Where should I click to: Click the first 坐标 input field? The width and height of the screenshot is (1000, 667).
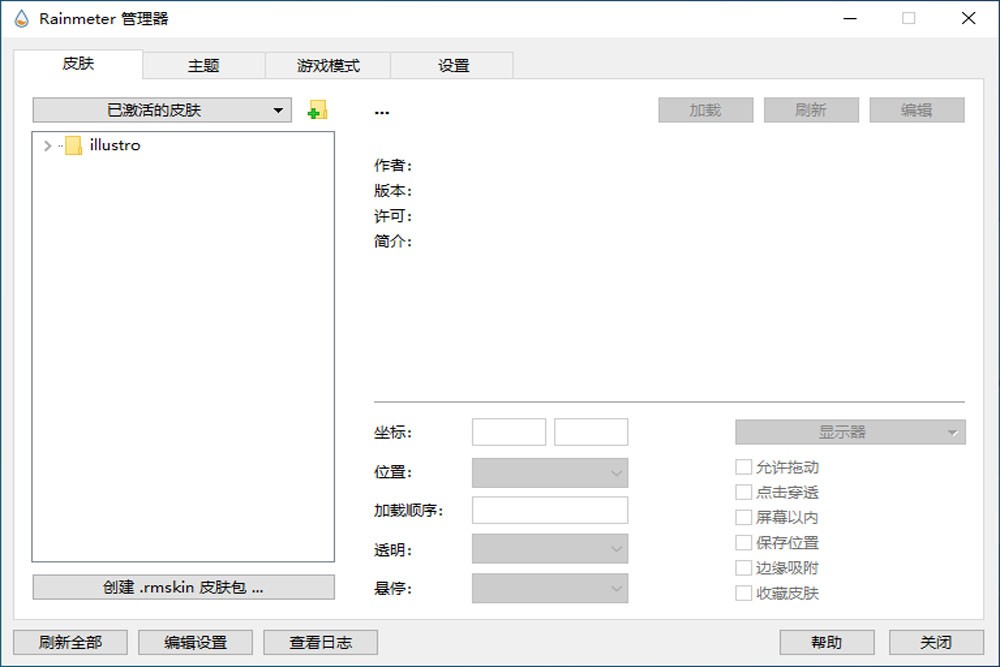coord(508,431)
